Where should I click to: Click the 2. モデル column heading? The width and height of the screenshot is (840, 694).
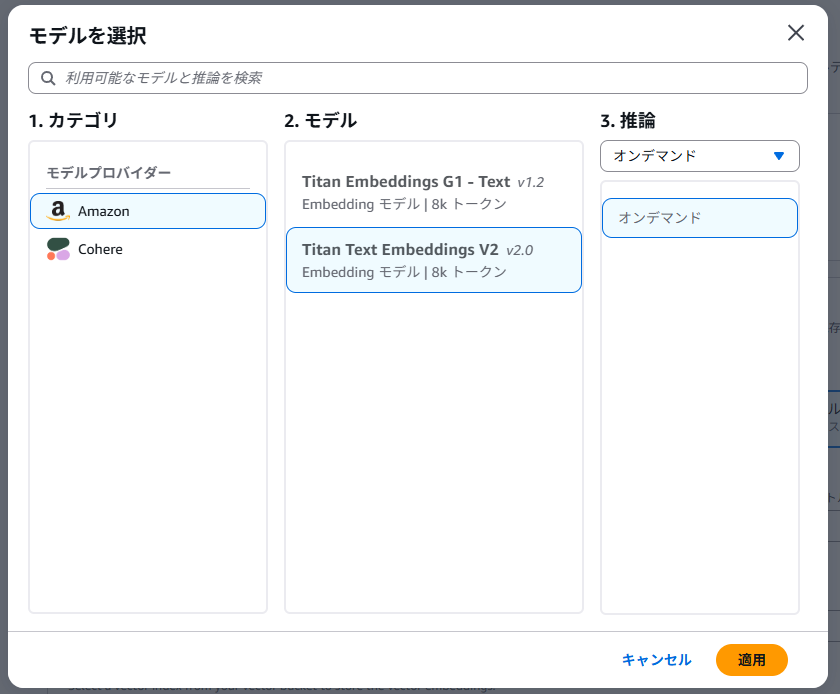320,121
